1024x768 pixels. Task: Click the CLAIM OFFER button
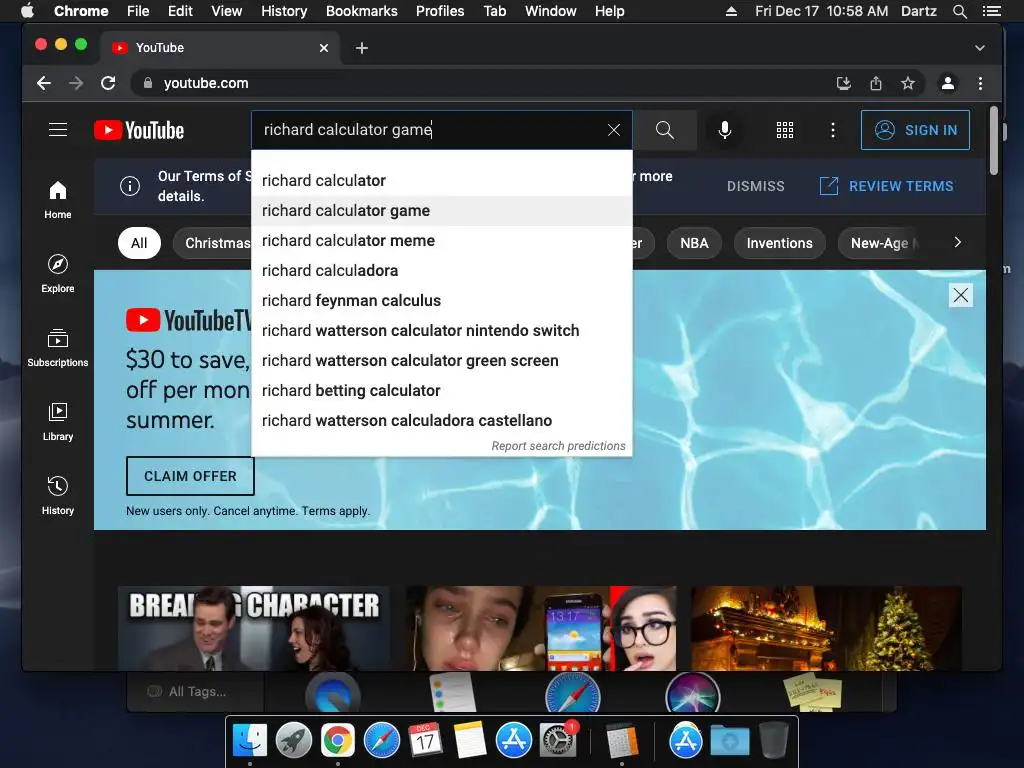pyautogui.click(x=190, y=476)
